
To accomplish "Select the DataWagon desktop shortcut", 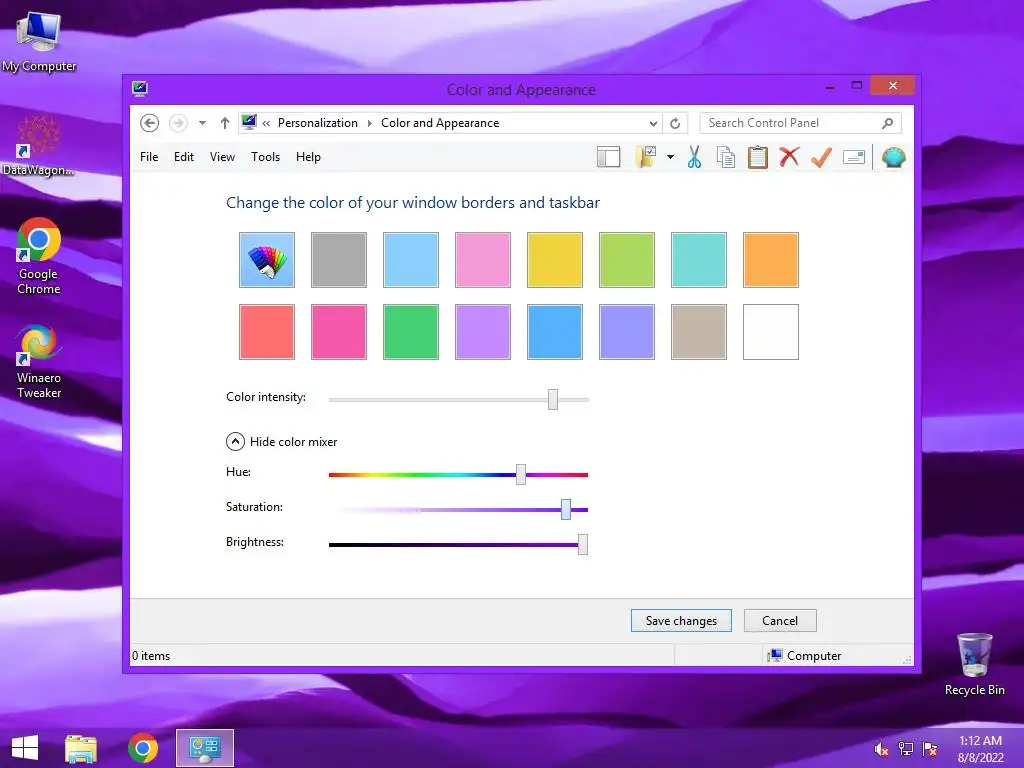I will click(x=38, y=146).
